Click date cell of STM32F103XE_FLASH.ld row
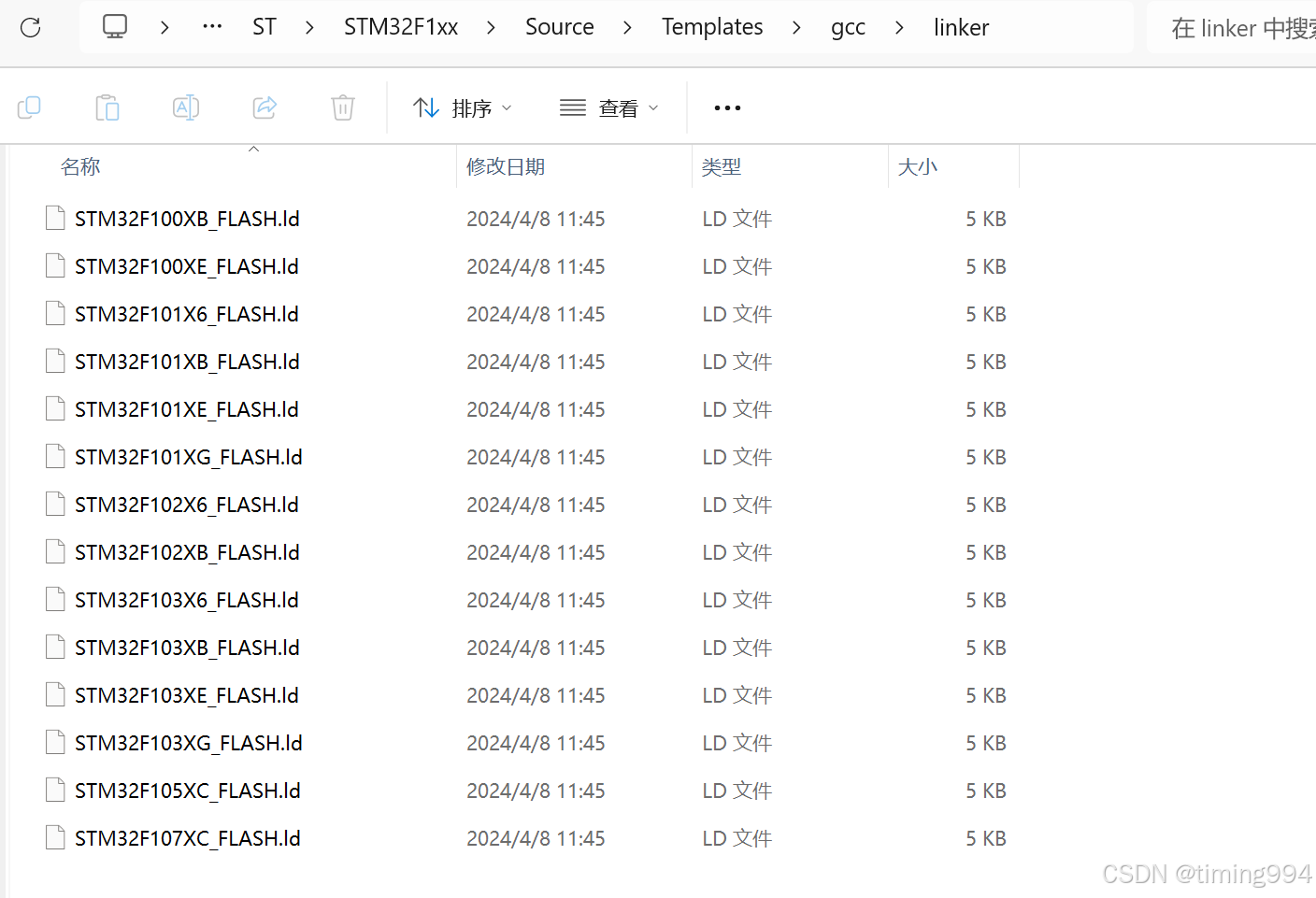1316x898 pixels. point(536,695)
